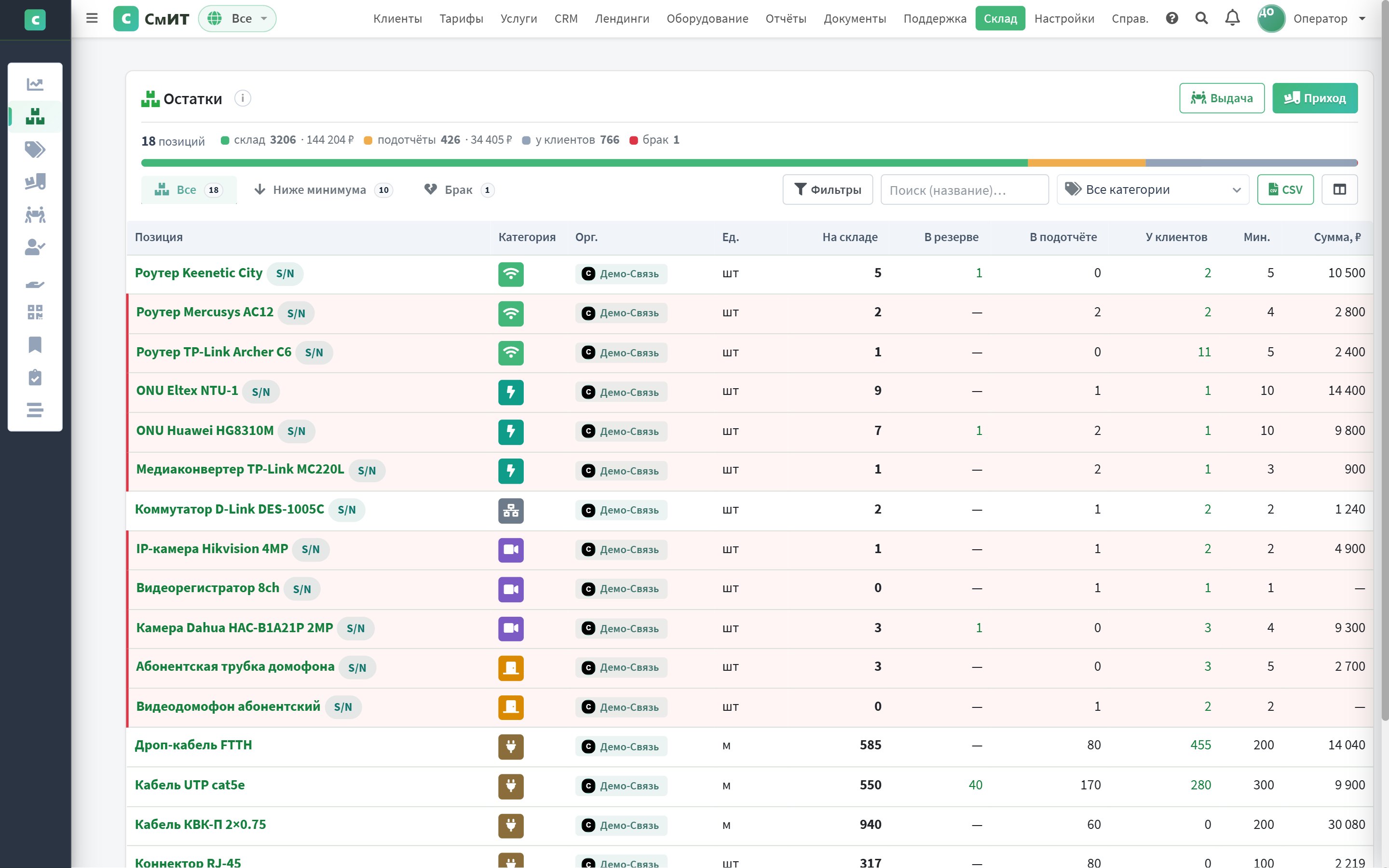This screenshot has width=1389, height=868.
Task: Click the Приход button
Action: point(1314,98)
